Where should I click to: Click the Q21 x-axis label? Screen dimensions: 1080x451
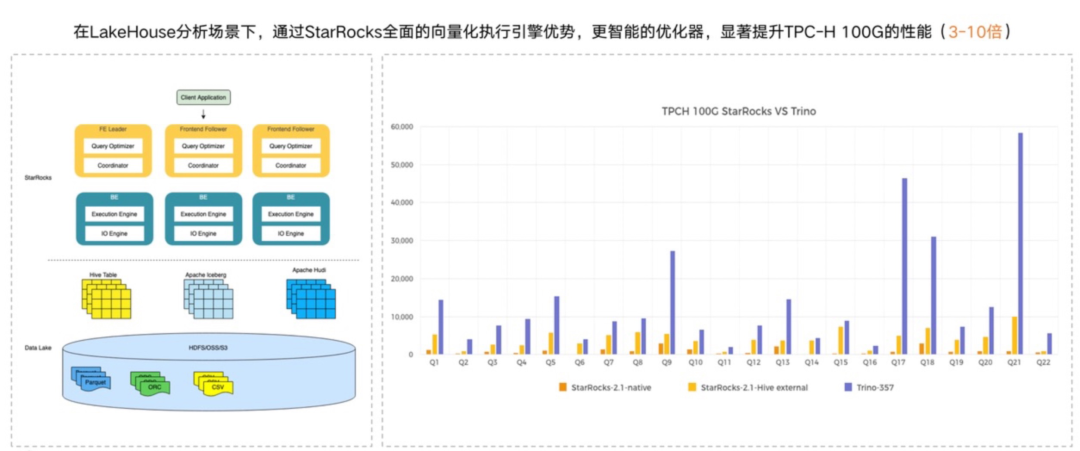1014,362
